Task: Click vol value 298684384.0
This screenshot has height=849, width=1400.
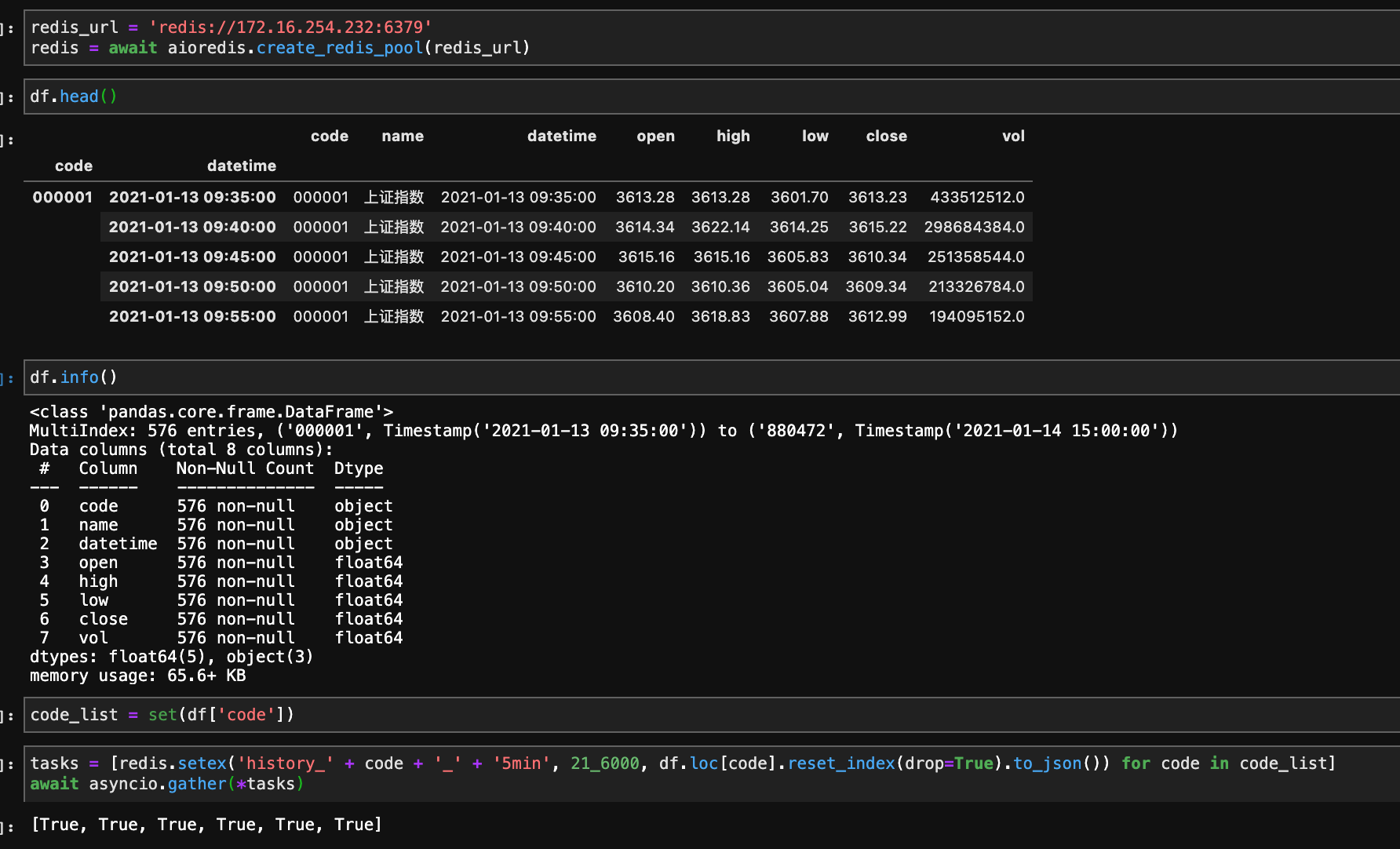Action: click(974, 227)
